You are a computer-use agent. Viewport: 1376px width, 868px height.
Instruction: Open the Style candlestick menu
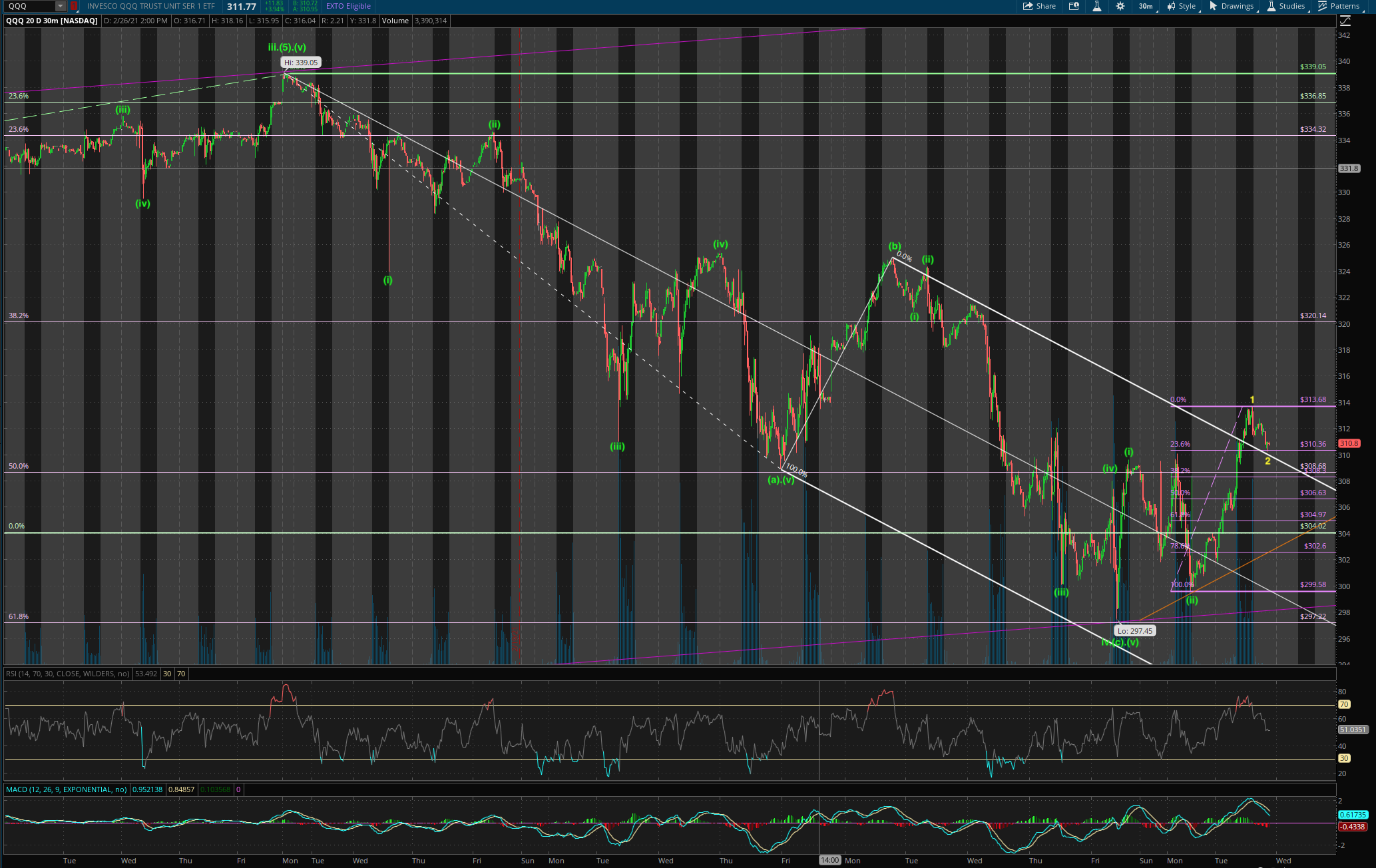1181,6
